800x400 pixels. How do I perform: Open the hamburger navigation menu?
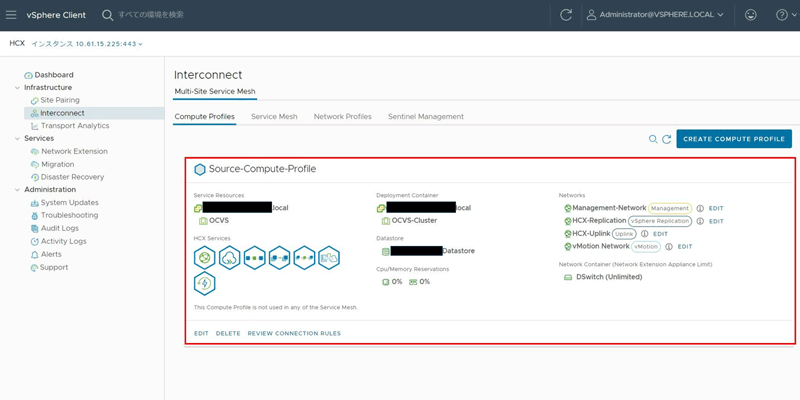point(11,15)
